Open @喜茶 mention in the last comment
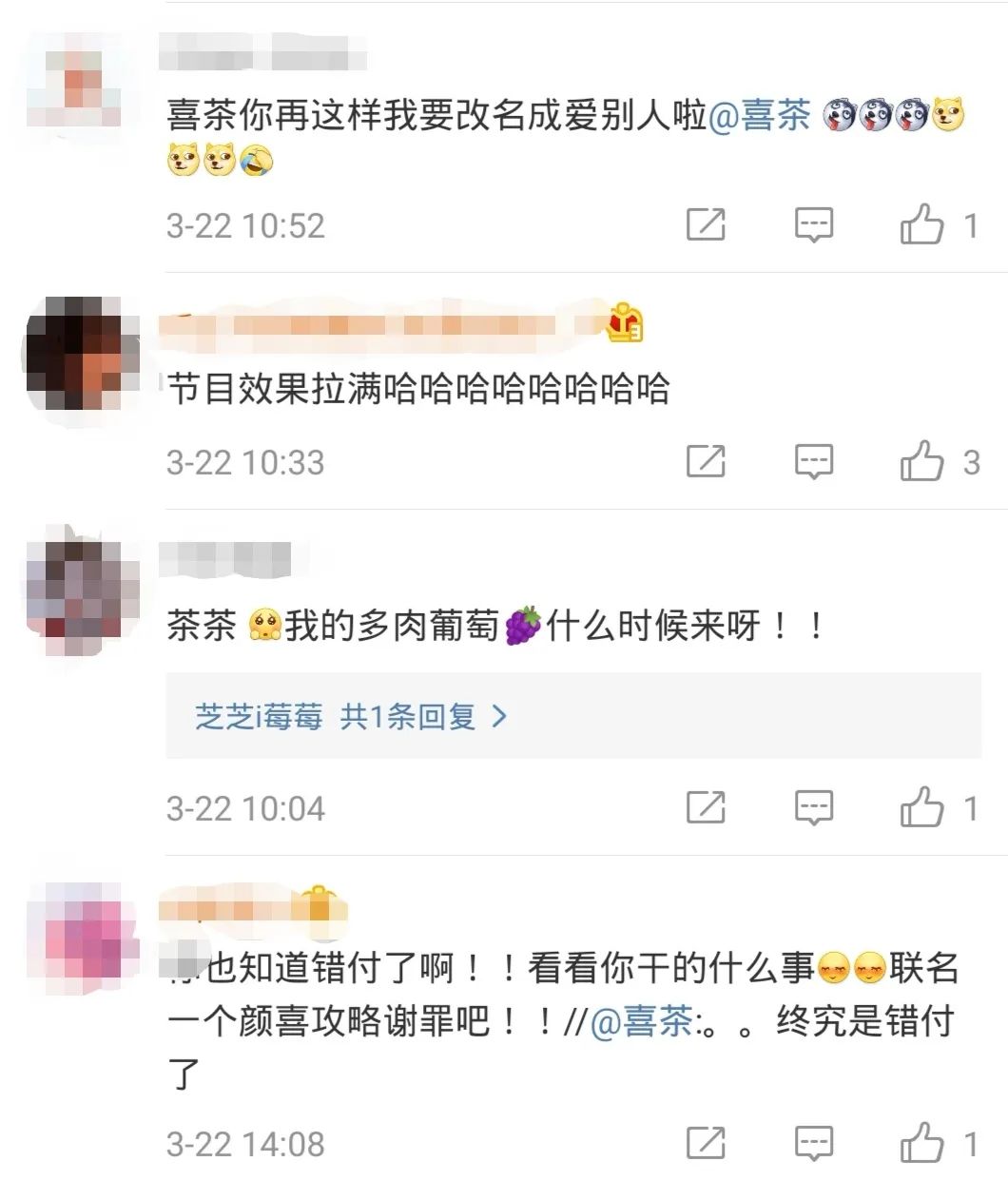The image size is (1008, 1181). pos(642,1022)
